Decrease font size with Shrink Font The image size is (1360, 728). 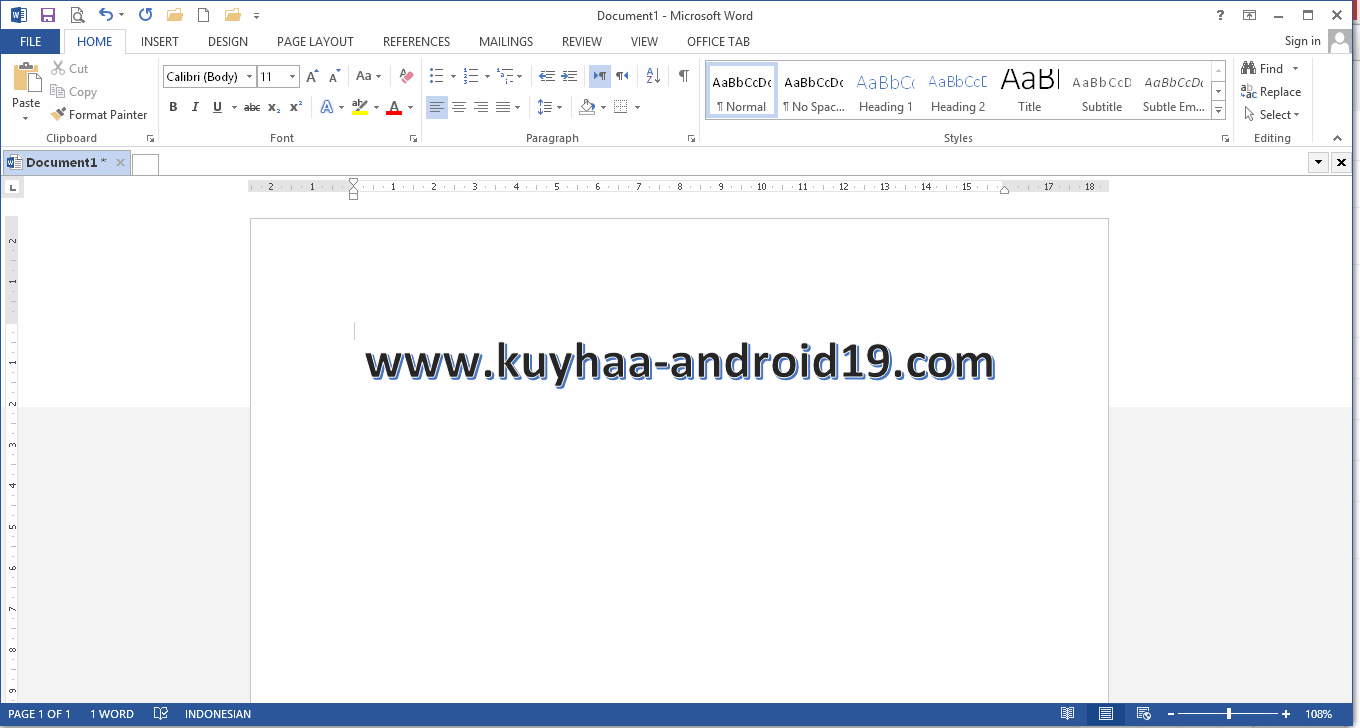(334, 77)
